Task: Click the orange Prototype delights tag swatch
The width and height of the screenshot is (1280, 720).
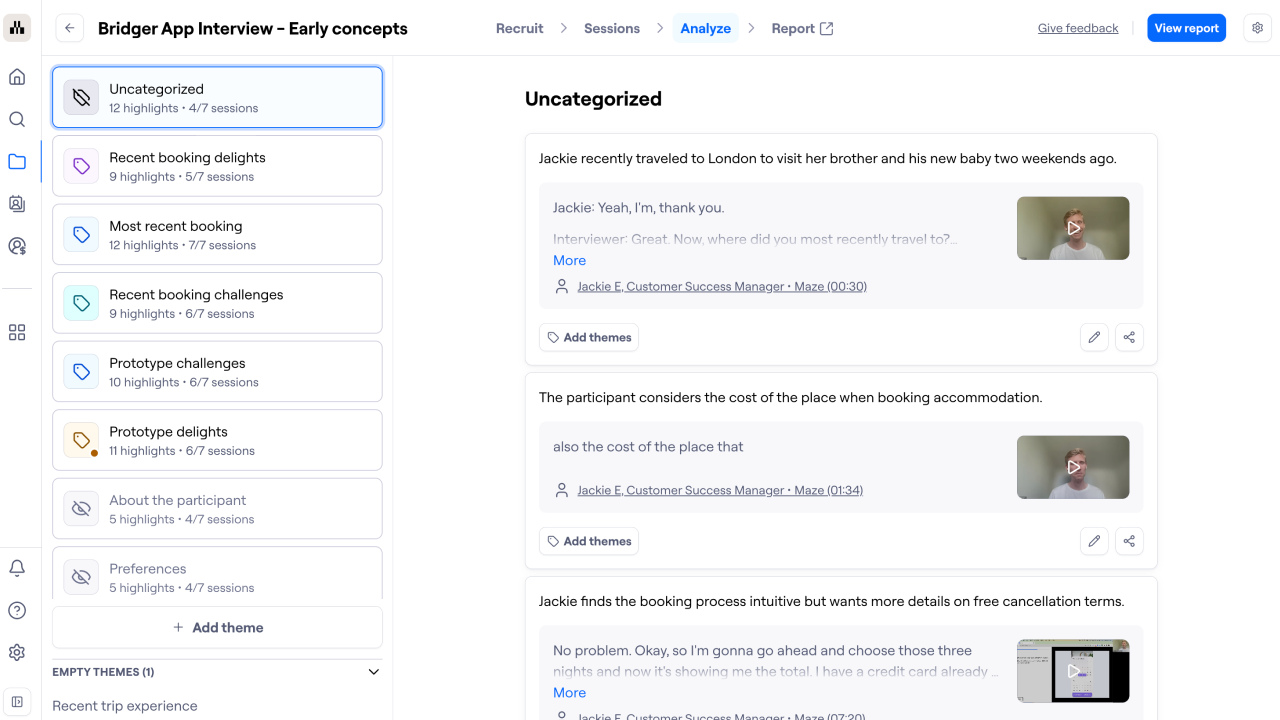Action: [82, 440]
